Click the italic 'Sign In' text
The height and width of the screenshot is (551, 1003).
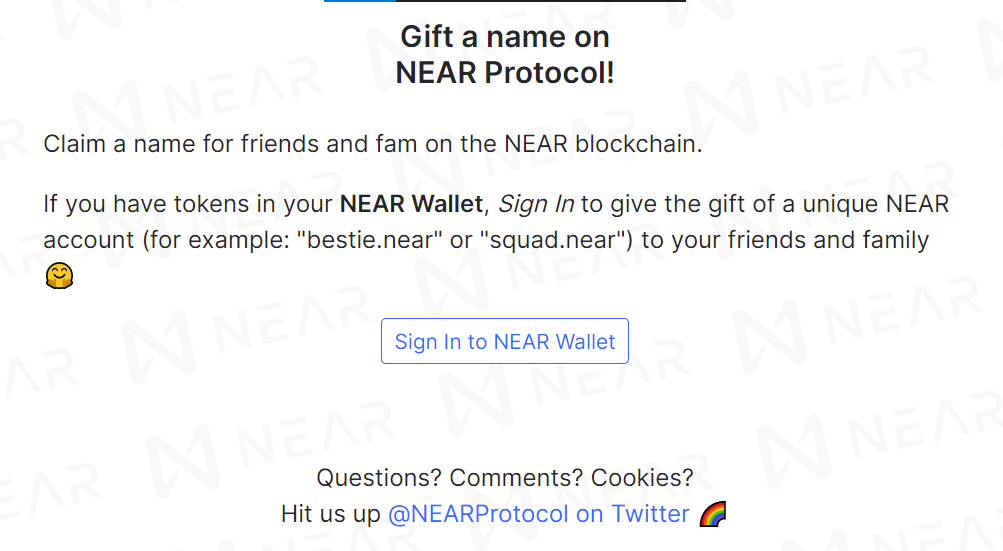536,204
